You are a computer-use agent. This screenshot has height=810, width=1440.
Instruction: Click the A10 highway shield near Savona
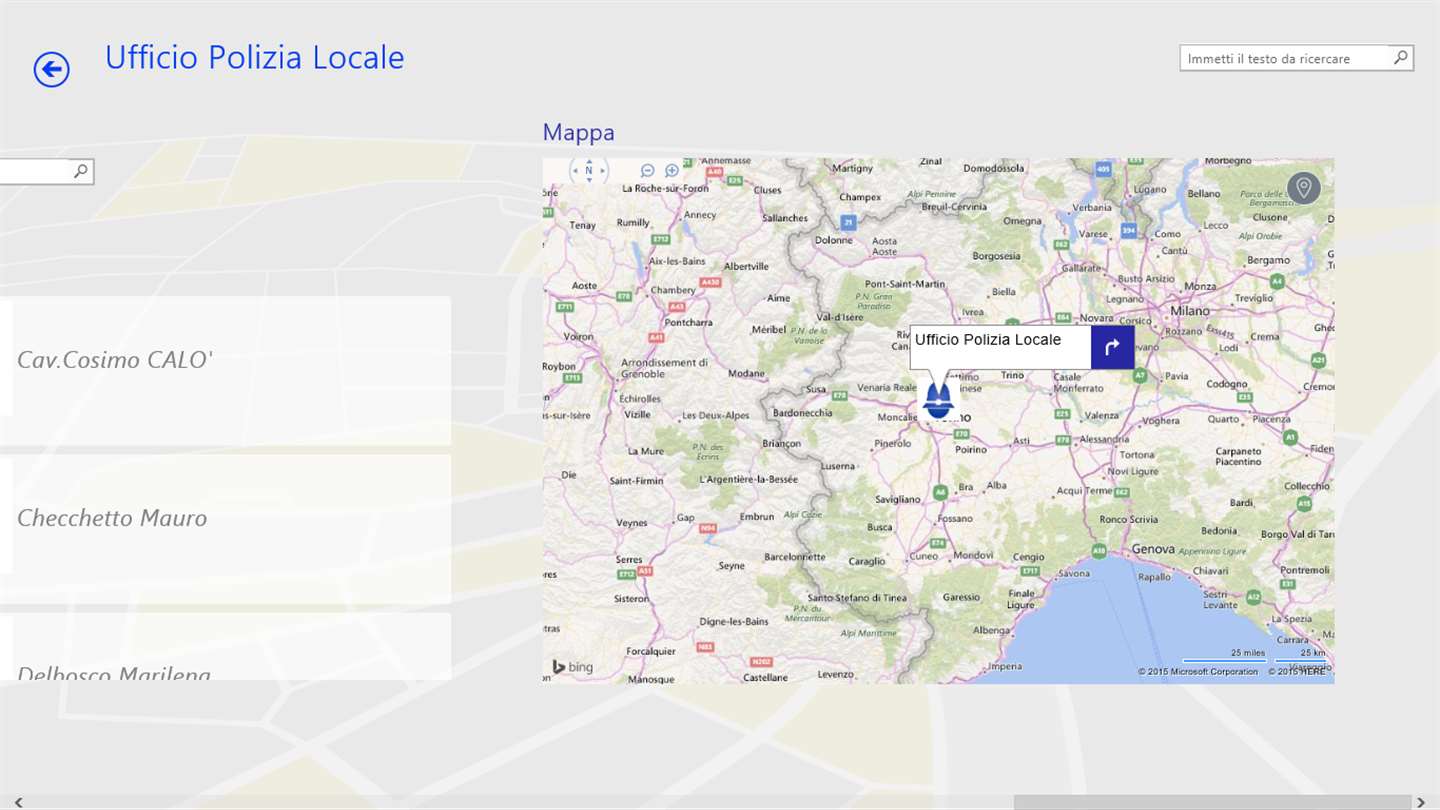1099,551
